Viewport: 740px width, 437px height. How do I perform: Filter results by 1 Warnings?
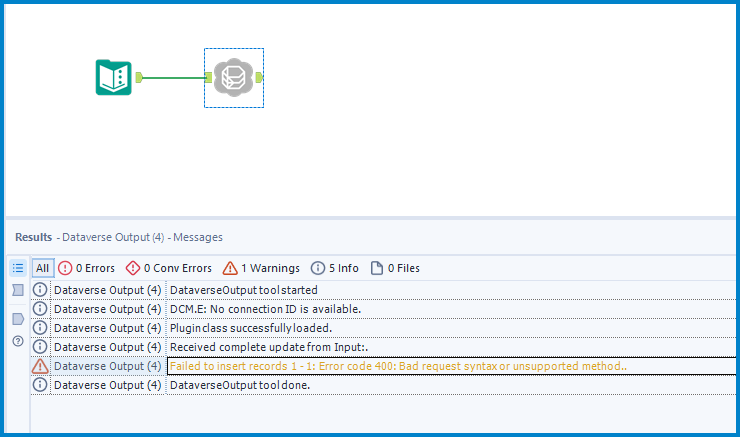(x=261, y=268)
